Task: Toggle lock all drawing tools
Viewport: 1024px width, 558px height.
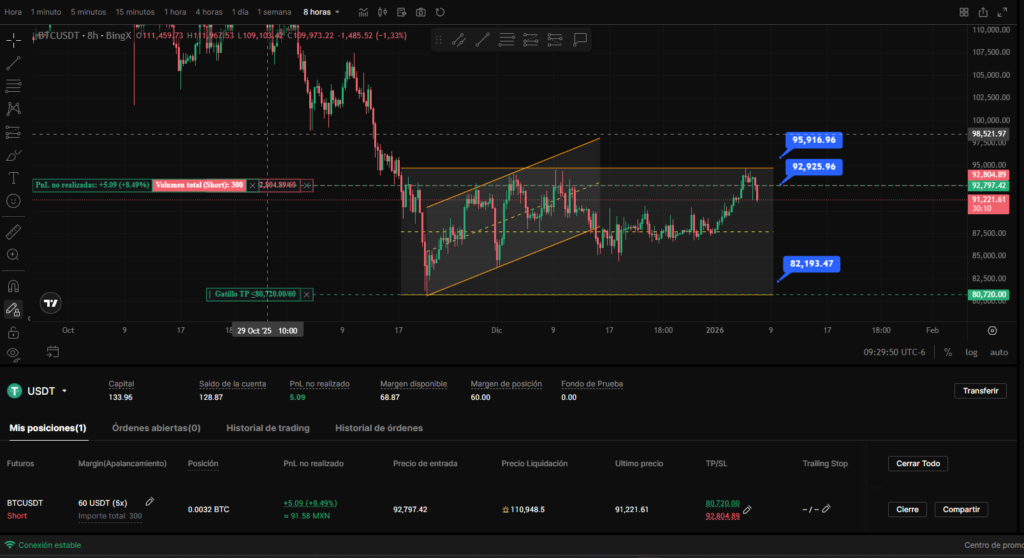Action: (x=13, y=331)
